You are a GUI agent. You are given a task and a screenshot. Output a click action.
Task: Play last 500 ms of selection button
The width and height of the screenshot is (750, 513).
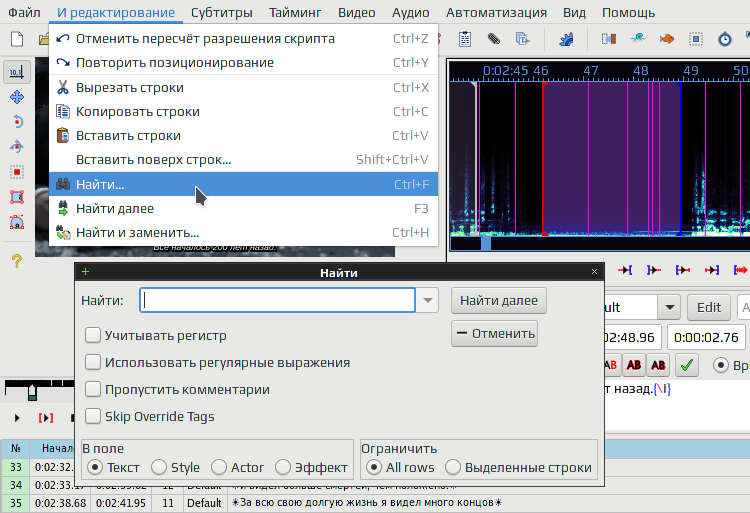pyautogui.click(x=712, y=271)
